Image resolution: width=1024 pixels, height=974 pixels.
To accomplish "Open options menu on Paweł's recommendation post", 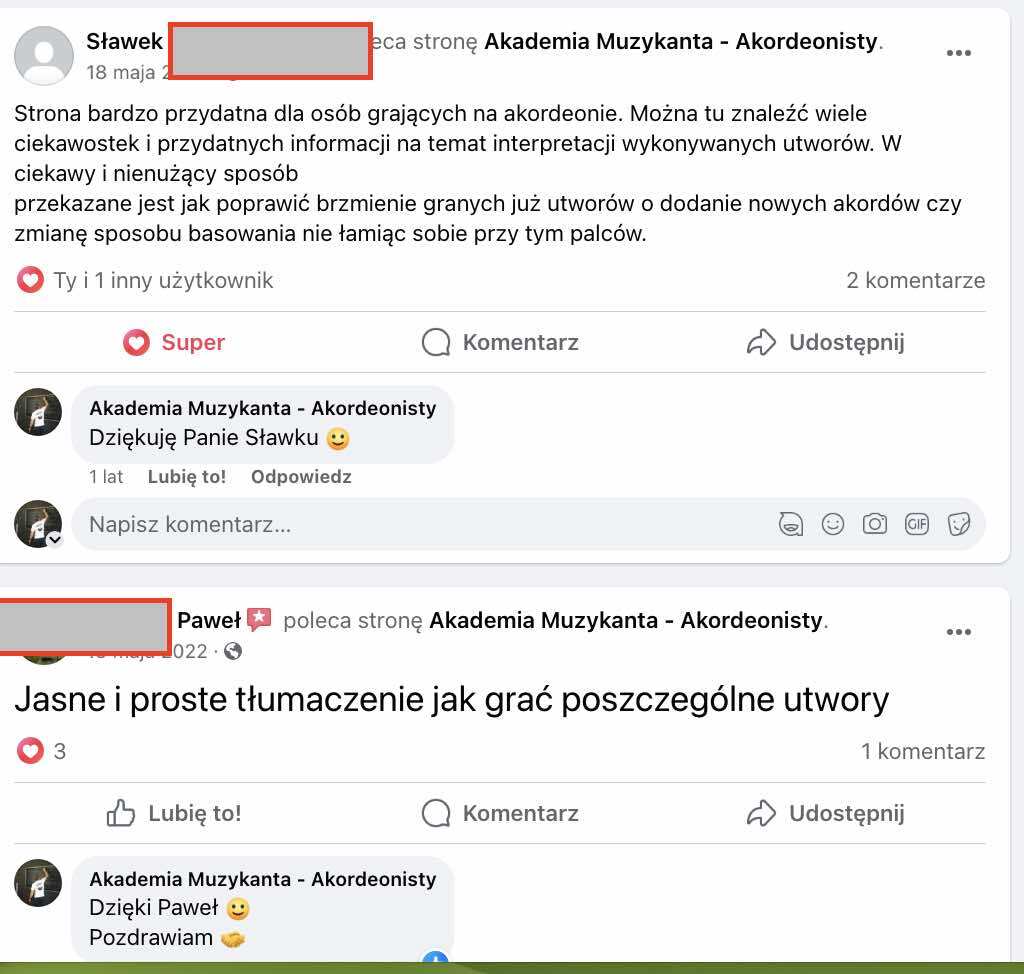I will (958, 632).
